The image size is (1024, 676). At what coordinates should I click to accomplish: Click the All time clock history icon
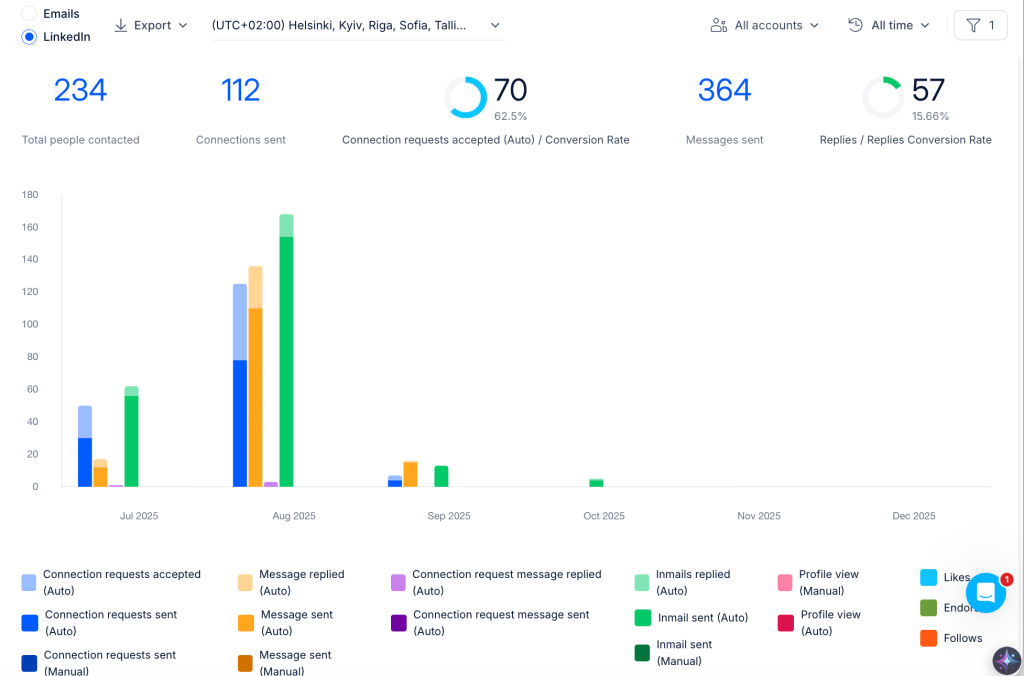coord(856,25)
